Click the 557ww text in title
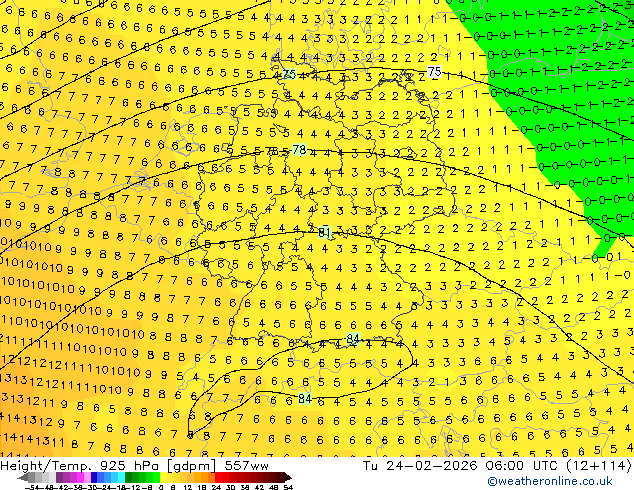This screenshot has width=634, height=490. tap(246, 466)
